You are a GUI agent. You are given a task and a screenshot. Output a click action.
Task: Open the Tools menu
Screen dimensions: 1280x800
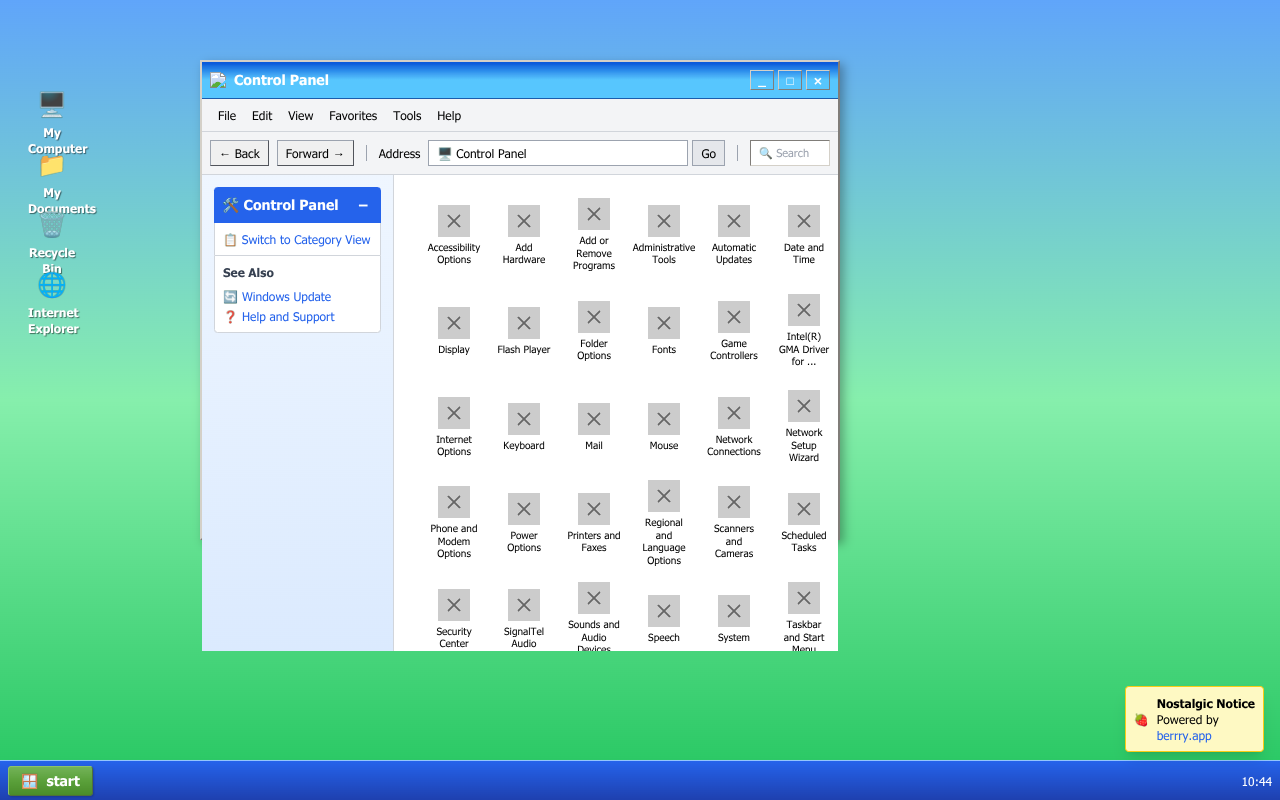407,115
